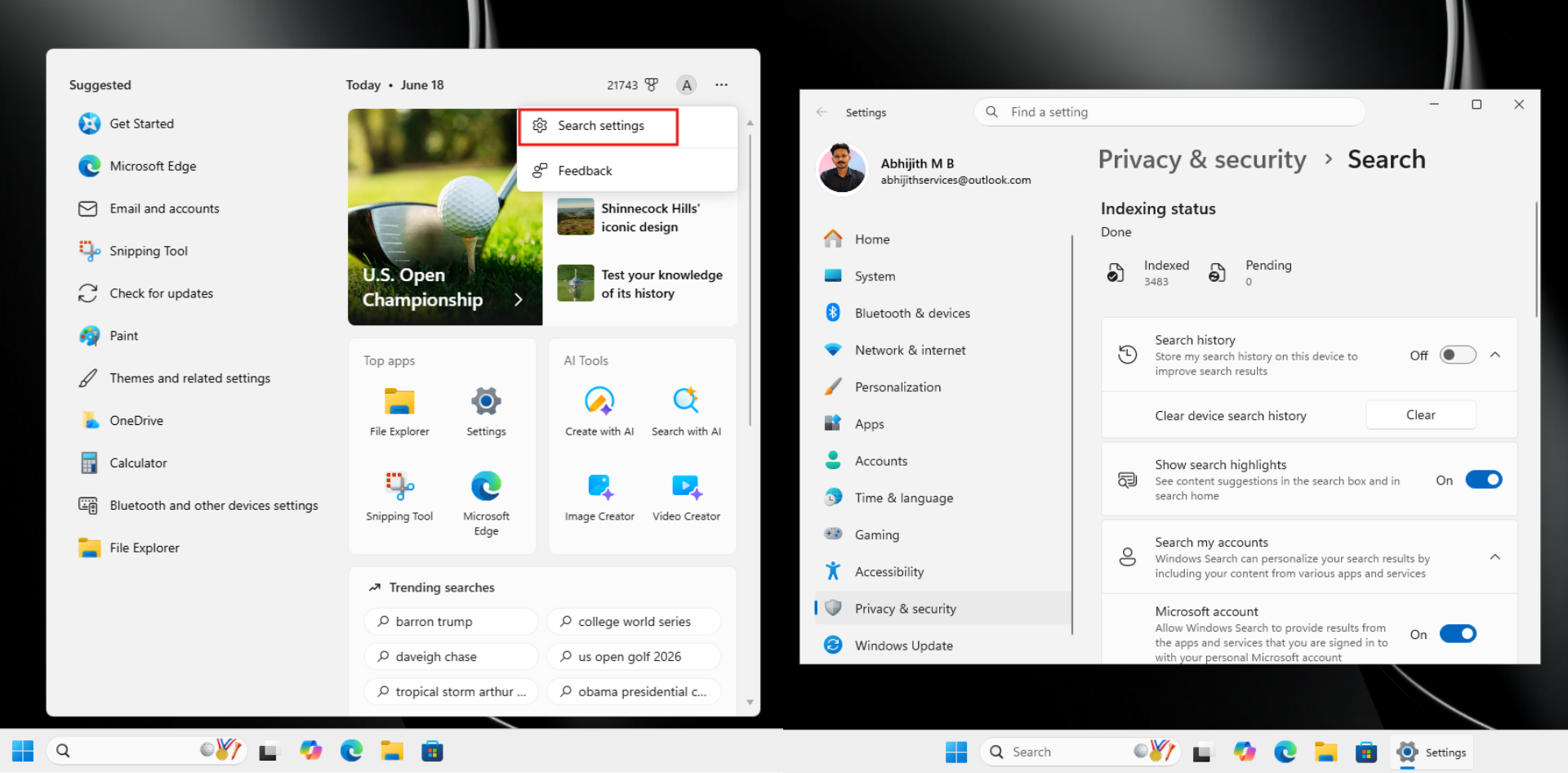1568x773 pixels.
Task: Go to Home in Settings sidebar
Action: coord(943,239)
